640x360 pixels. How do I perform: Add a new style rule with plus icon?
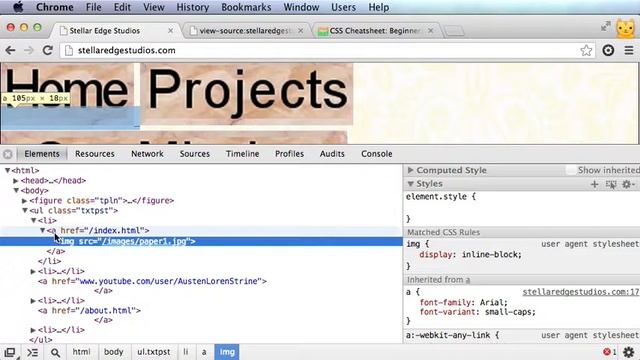[x=594, y=184]
